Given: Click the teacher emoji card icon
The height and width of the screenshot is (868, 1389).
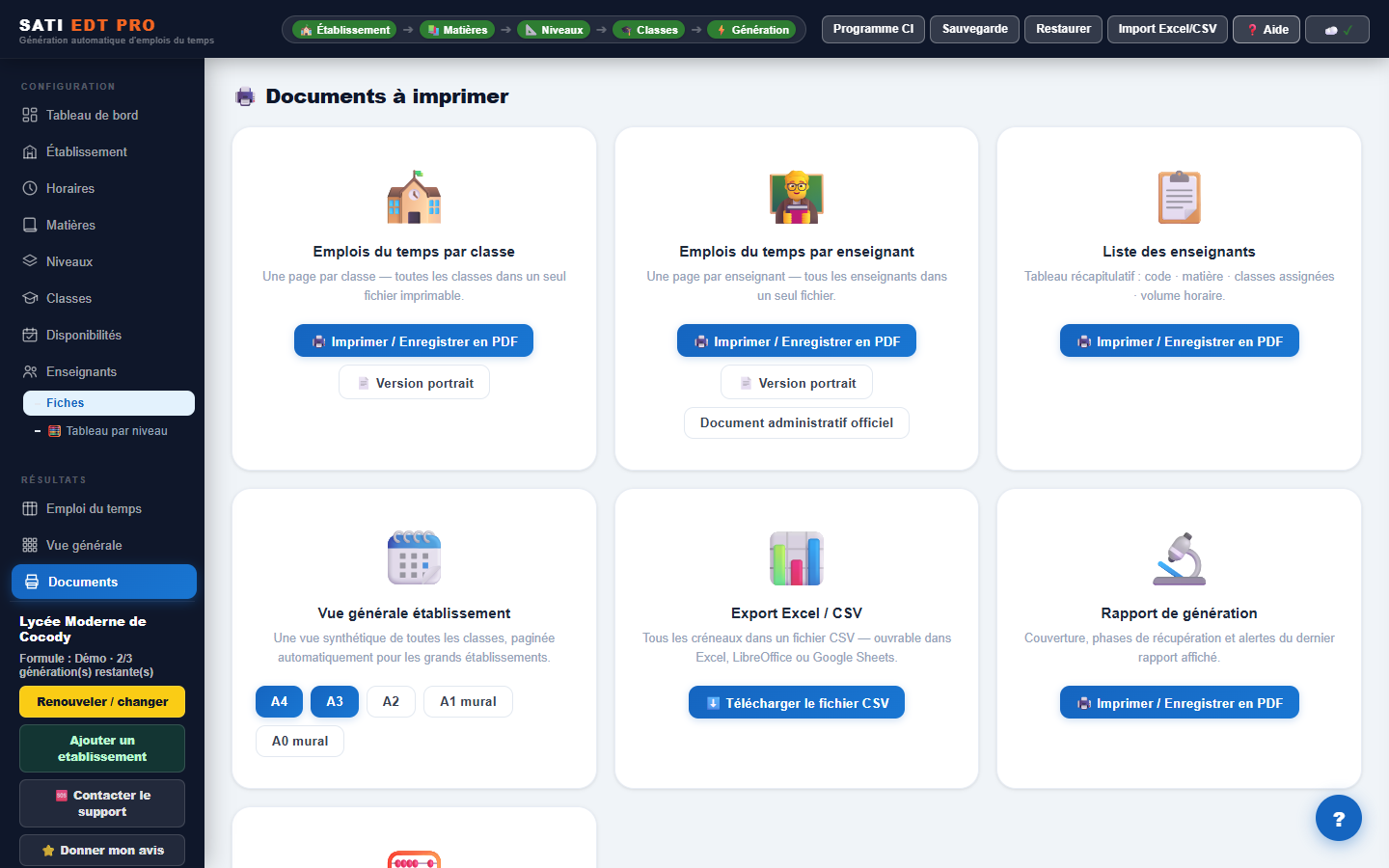Looking at the screenshot, I should click(797, 197).
